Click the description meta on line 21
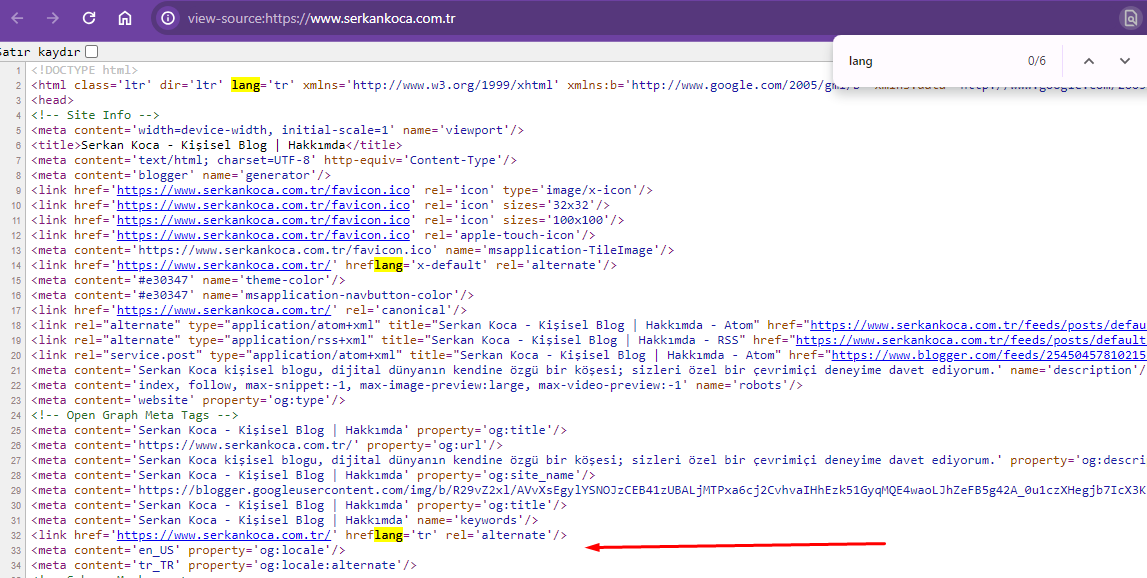 (589, 370)
